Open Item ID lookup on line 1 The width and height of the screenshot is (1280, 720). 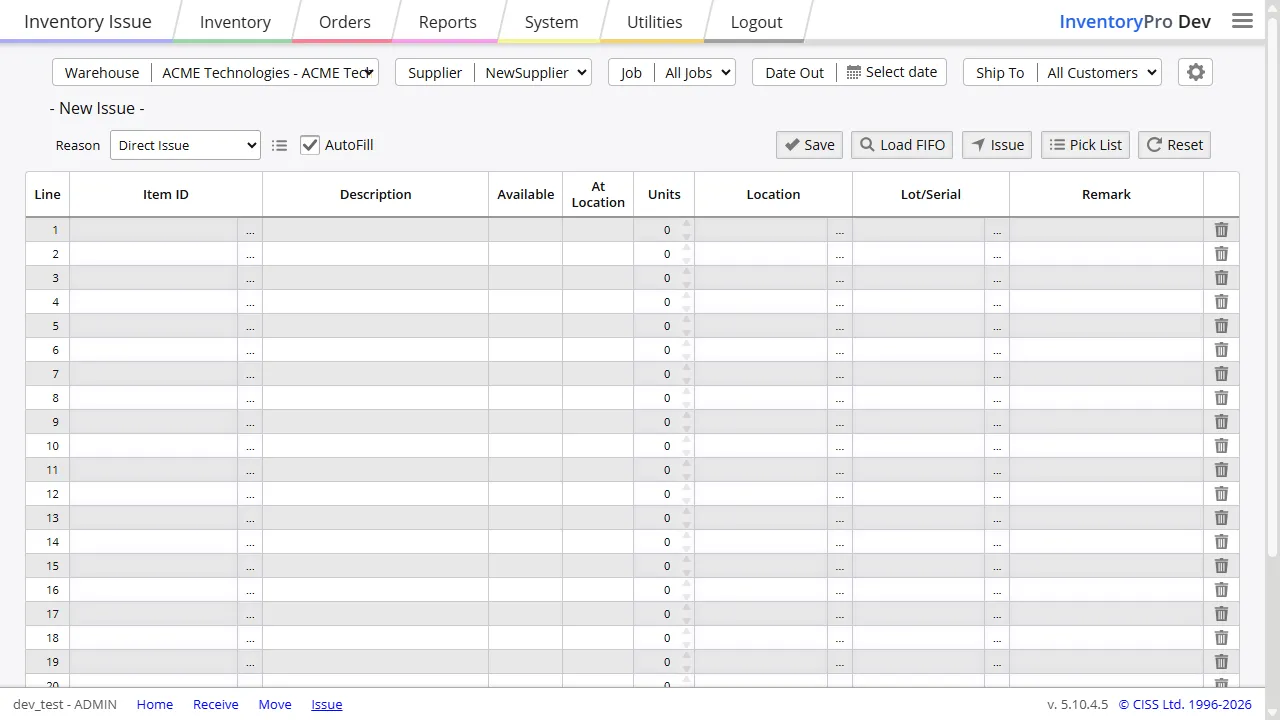(x=250, y=230)
